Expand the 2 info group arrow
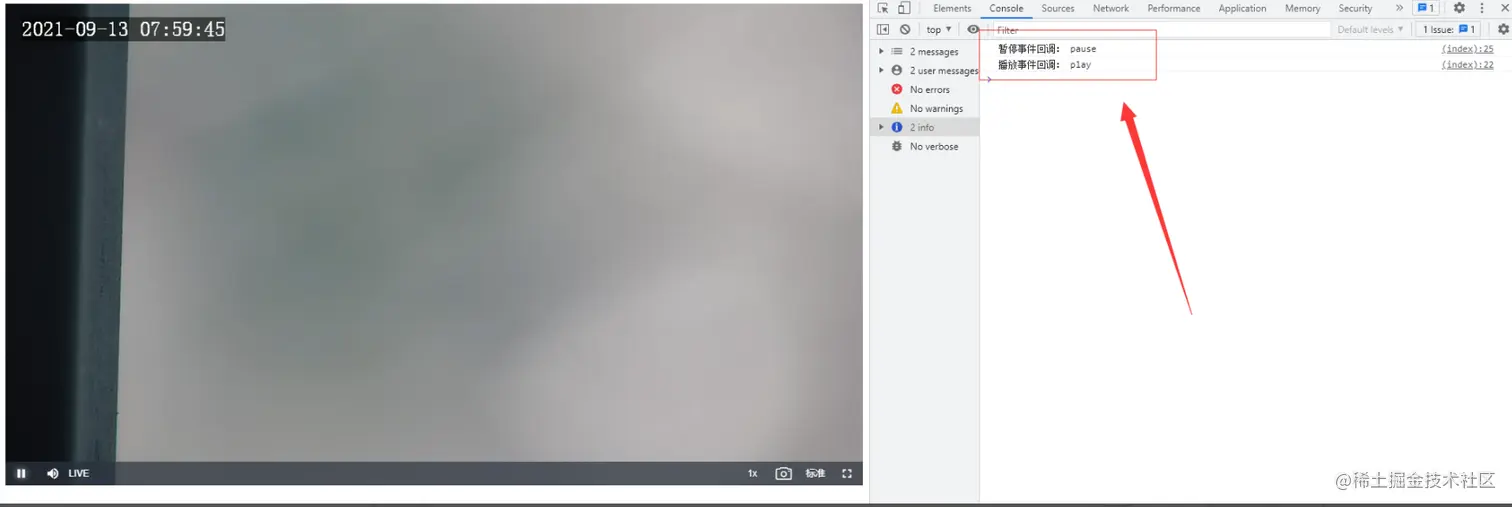The width and height of the screenshot is (1512, 507). 881,128
